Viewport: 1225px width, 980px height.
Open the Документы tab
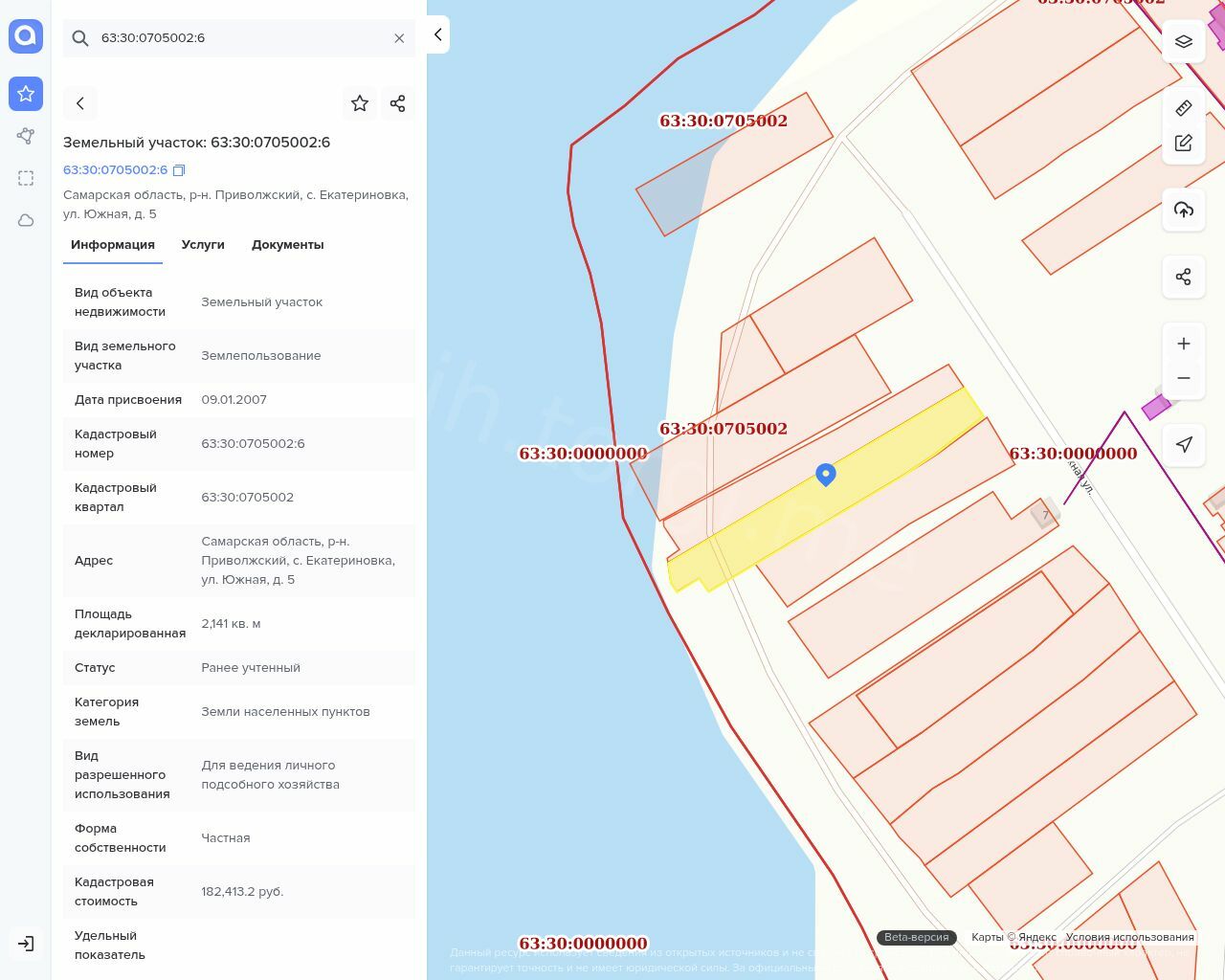[x=287, y=245]
